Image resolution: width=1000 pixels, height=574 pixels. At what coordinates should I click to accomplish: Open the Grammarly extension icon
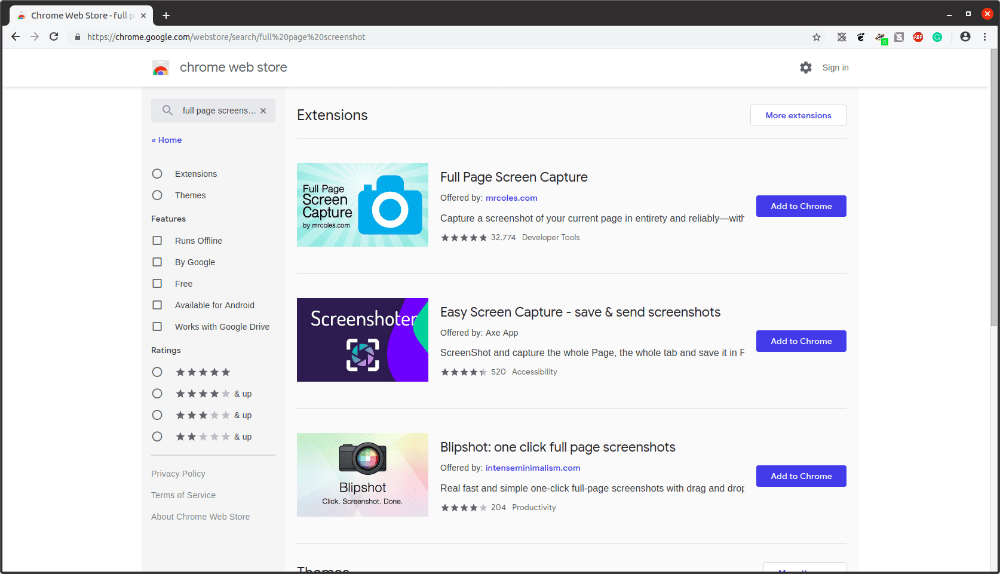(x=937, y=37)
